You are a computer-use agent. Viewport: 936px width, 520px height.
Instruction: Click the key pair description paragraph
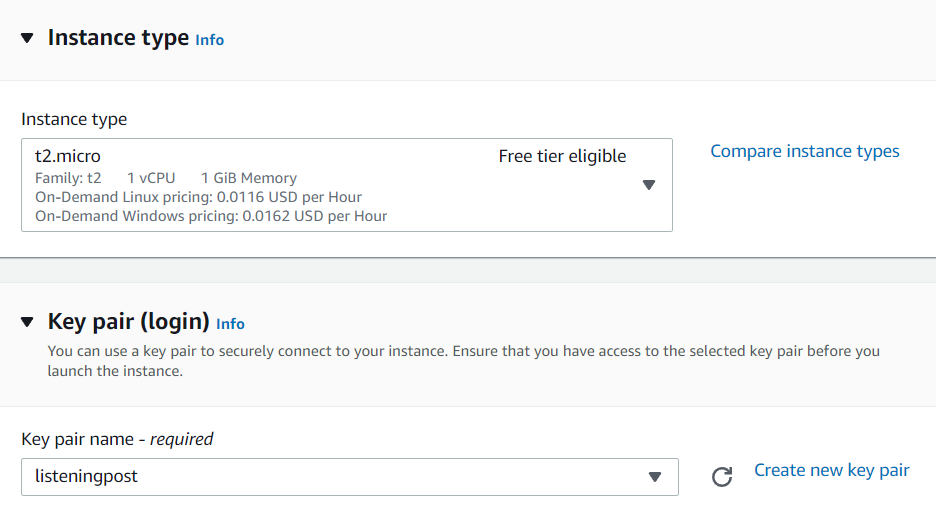point(463,361)
